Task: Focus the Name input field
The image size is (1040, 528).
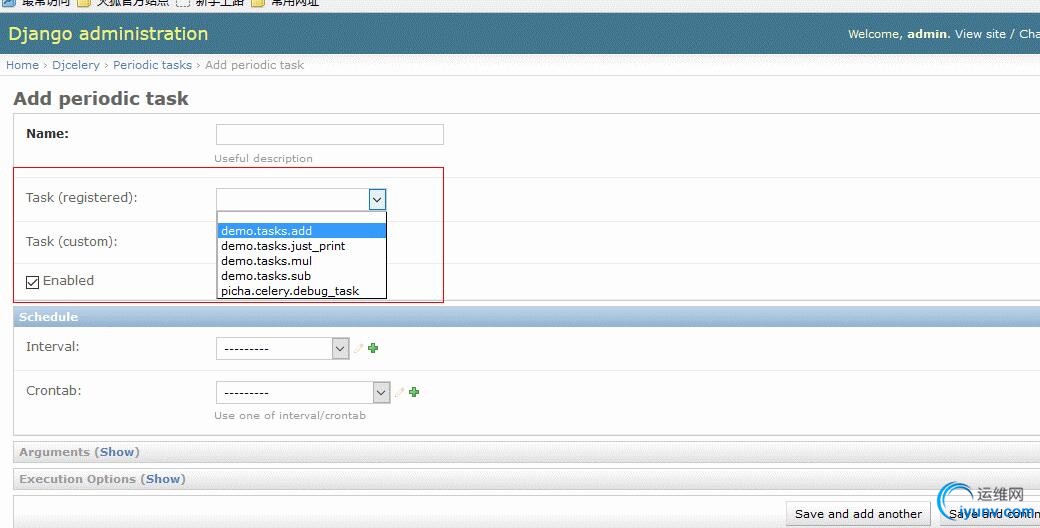Action: (x=330, y=134)
